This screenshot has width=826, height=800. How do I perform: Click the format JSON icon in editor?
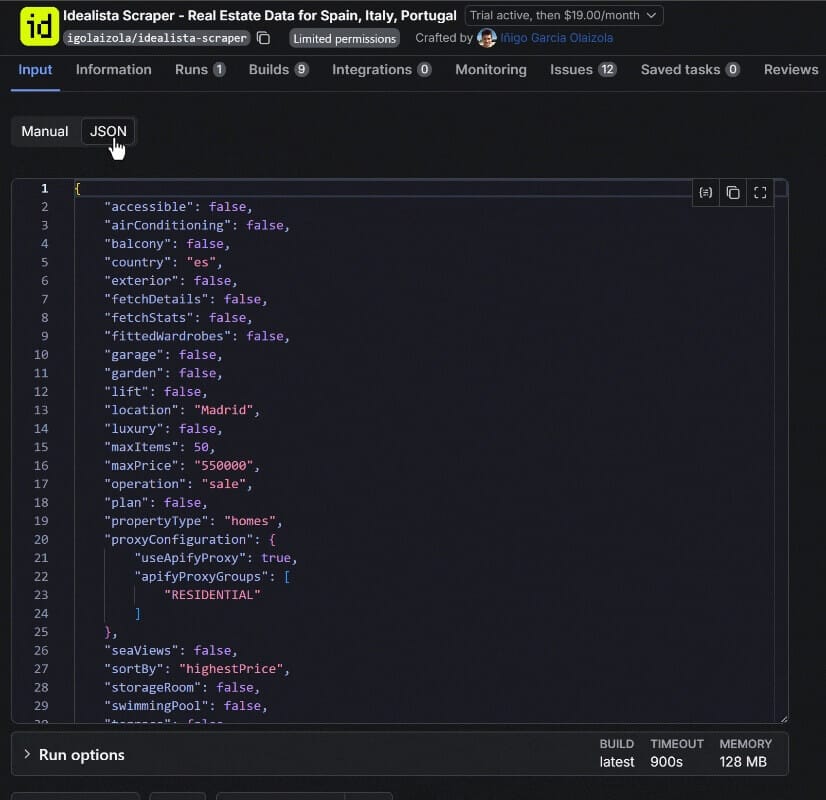pos(706,193)
